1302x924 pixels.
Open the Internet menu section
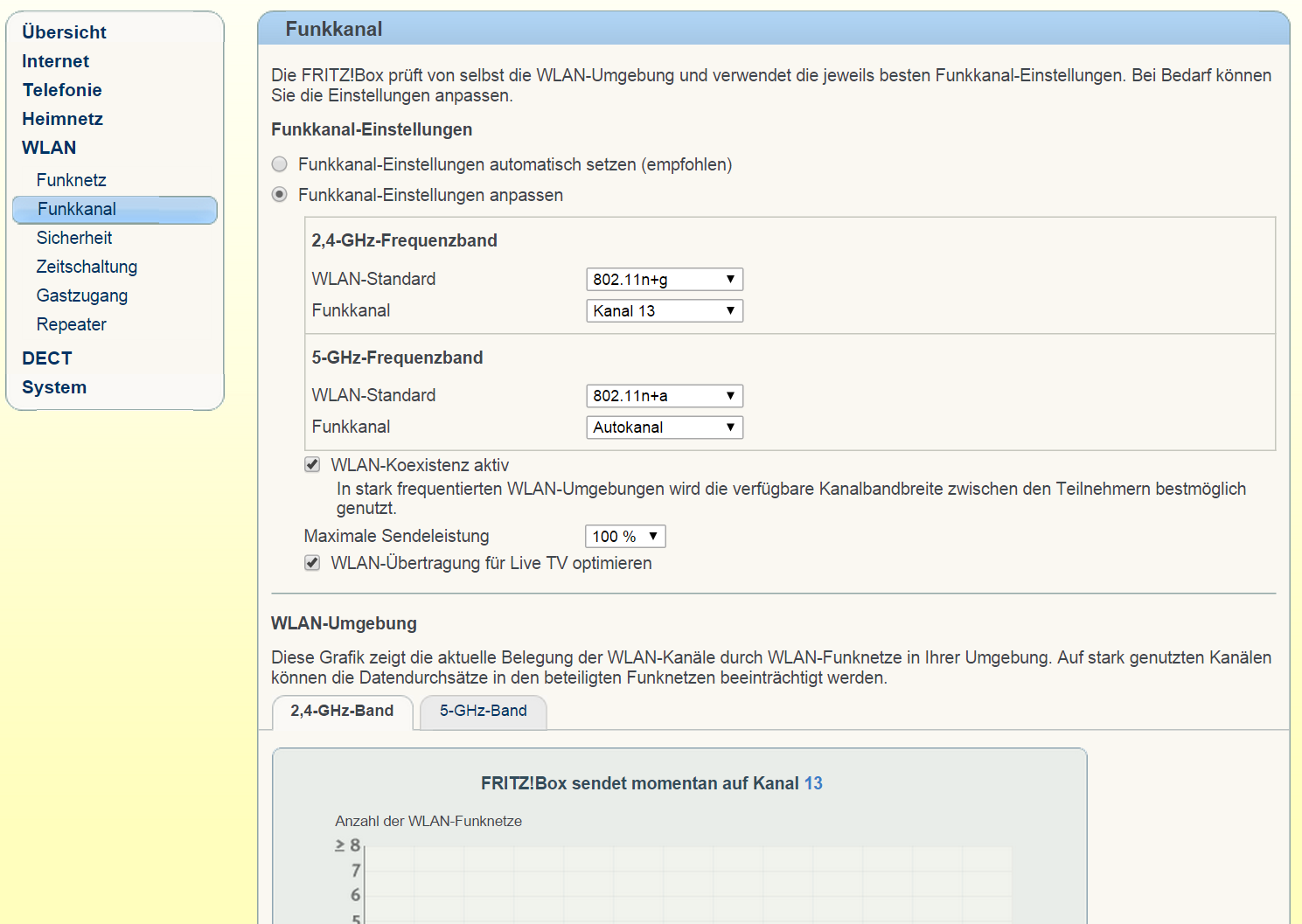pos(55,61)
